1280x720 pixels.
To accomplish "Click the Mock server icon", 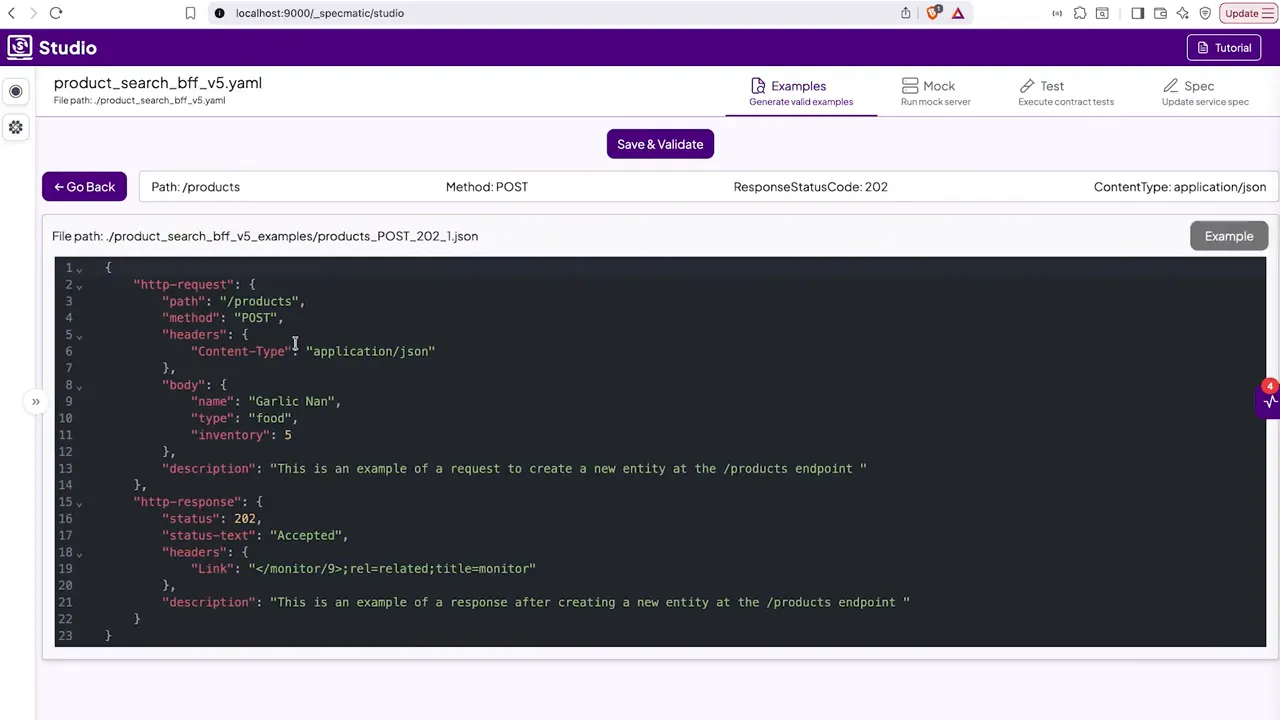I will pos(910,86).
